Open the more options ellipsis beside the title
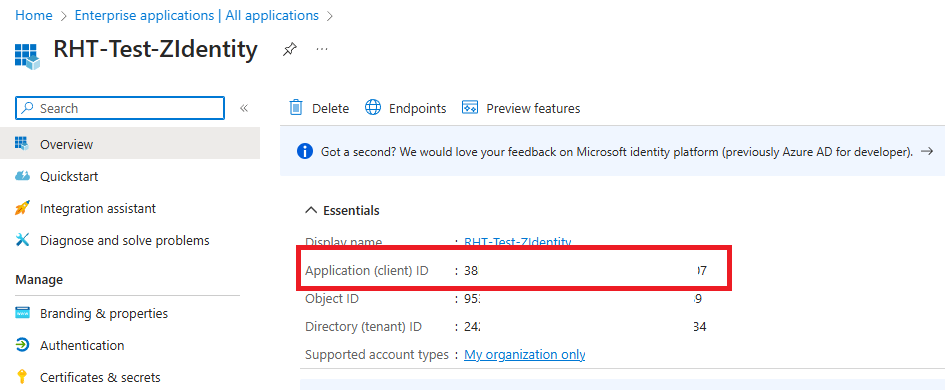This screenshot has width=945, height=390. (x=322, y=49)
